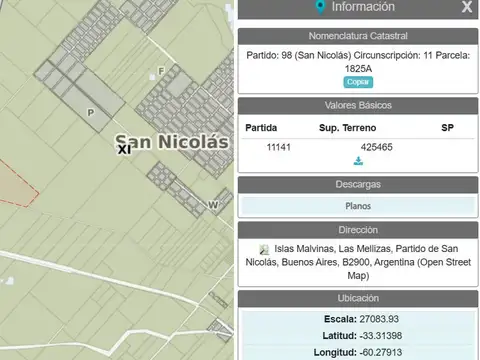Viewport: 480px width, 360px height.
Task: Click the section labeled F on map
Action: coord(161,71)
